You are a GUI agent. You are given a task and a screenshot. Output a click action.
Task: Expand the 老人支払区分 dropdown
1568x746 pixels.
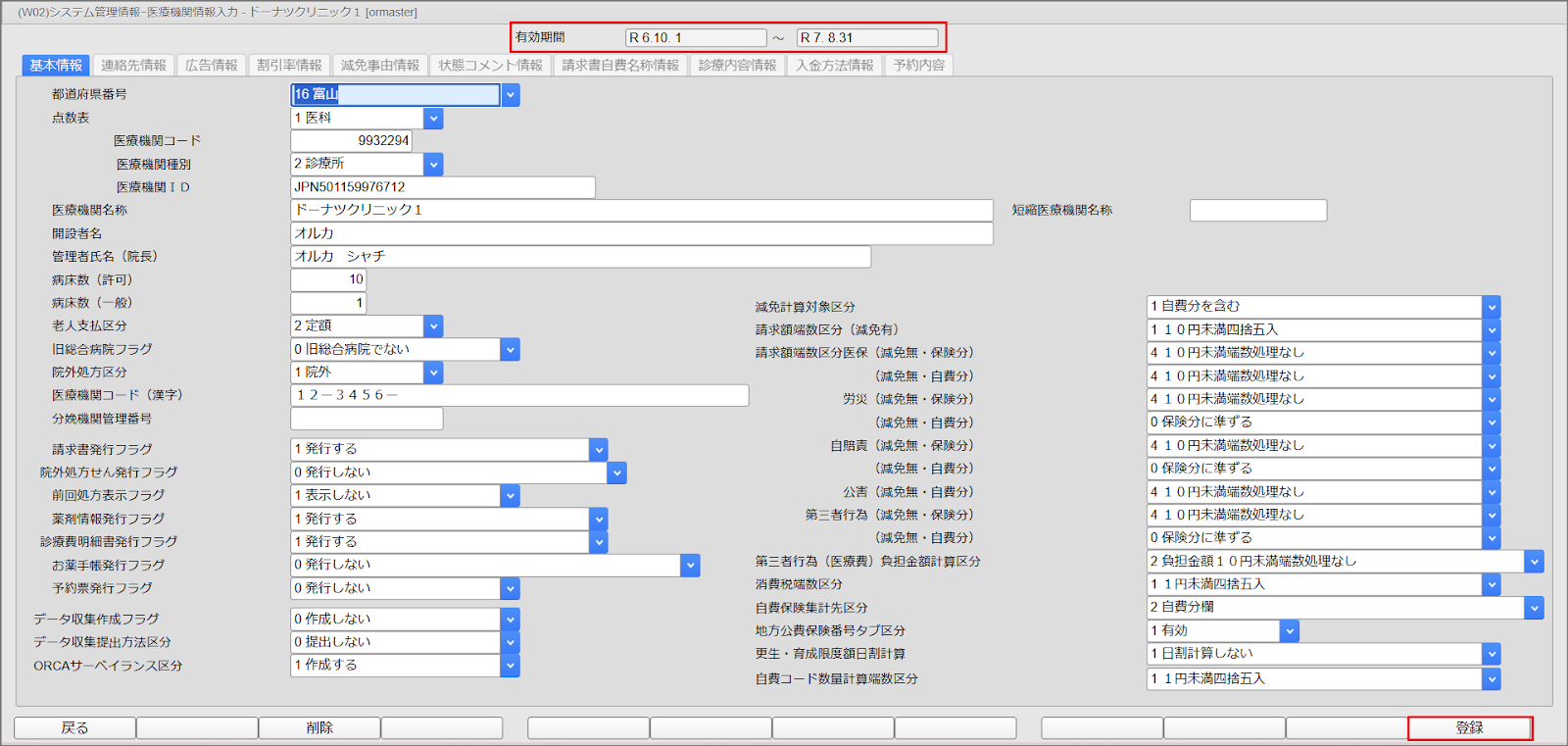click(x=433, y=326)
